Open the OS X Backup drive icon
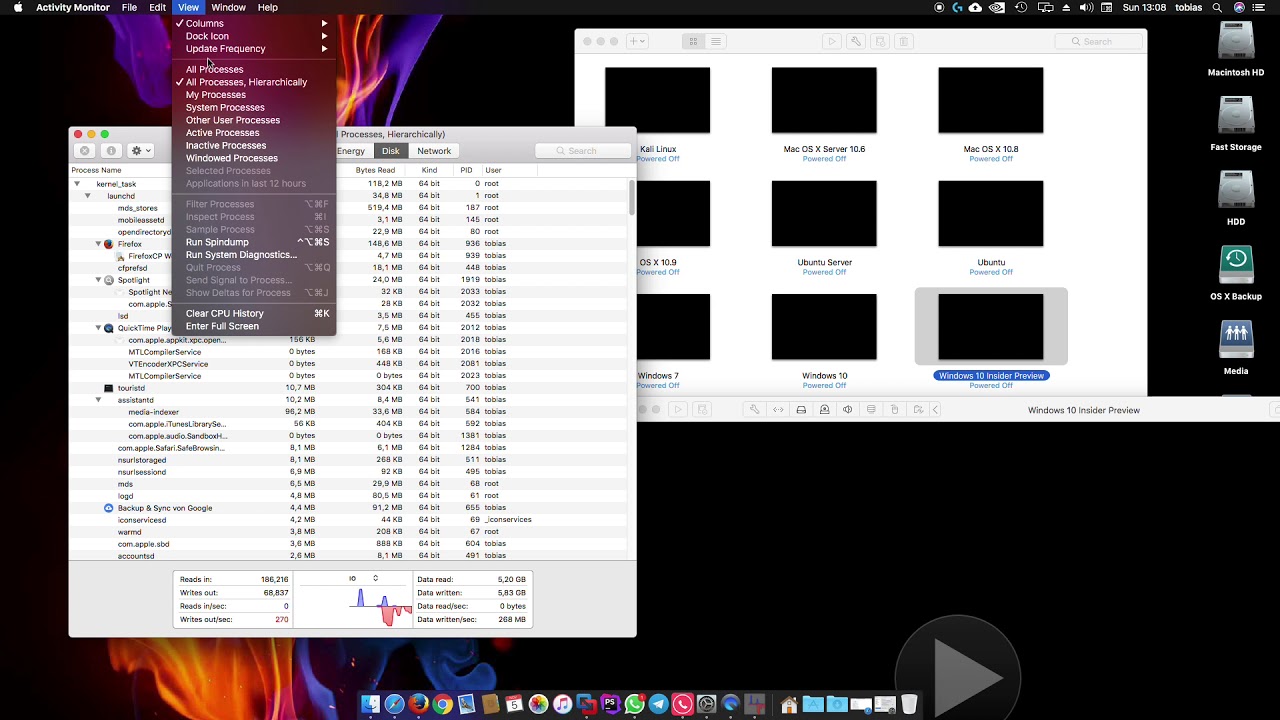This screenshot has height=720, width=1280. tap(1236, 266)
